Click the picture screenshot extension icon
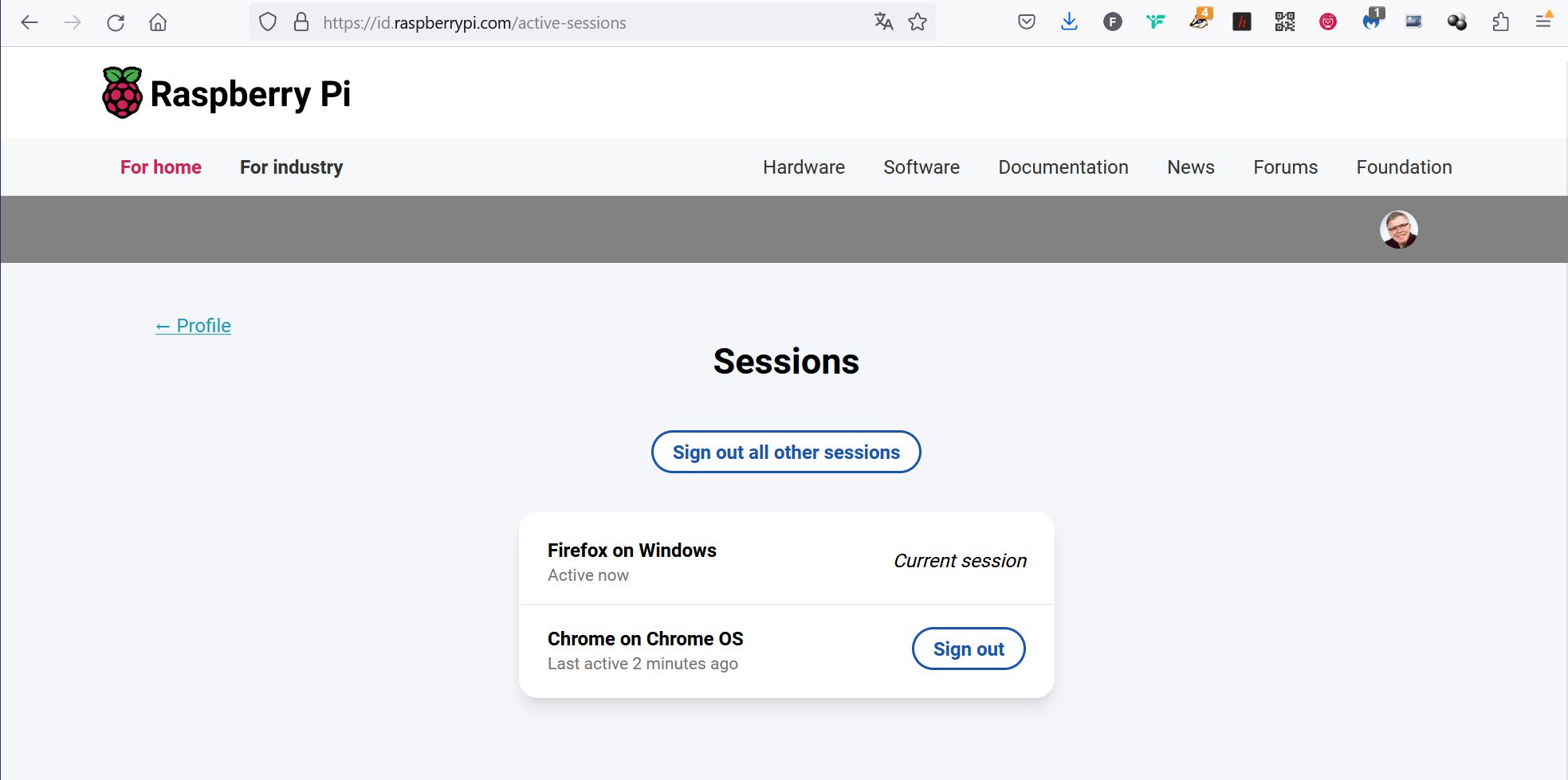This screenshot has width=1568, height=780. tap(1414, 22)
